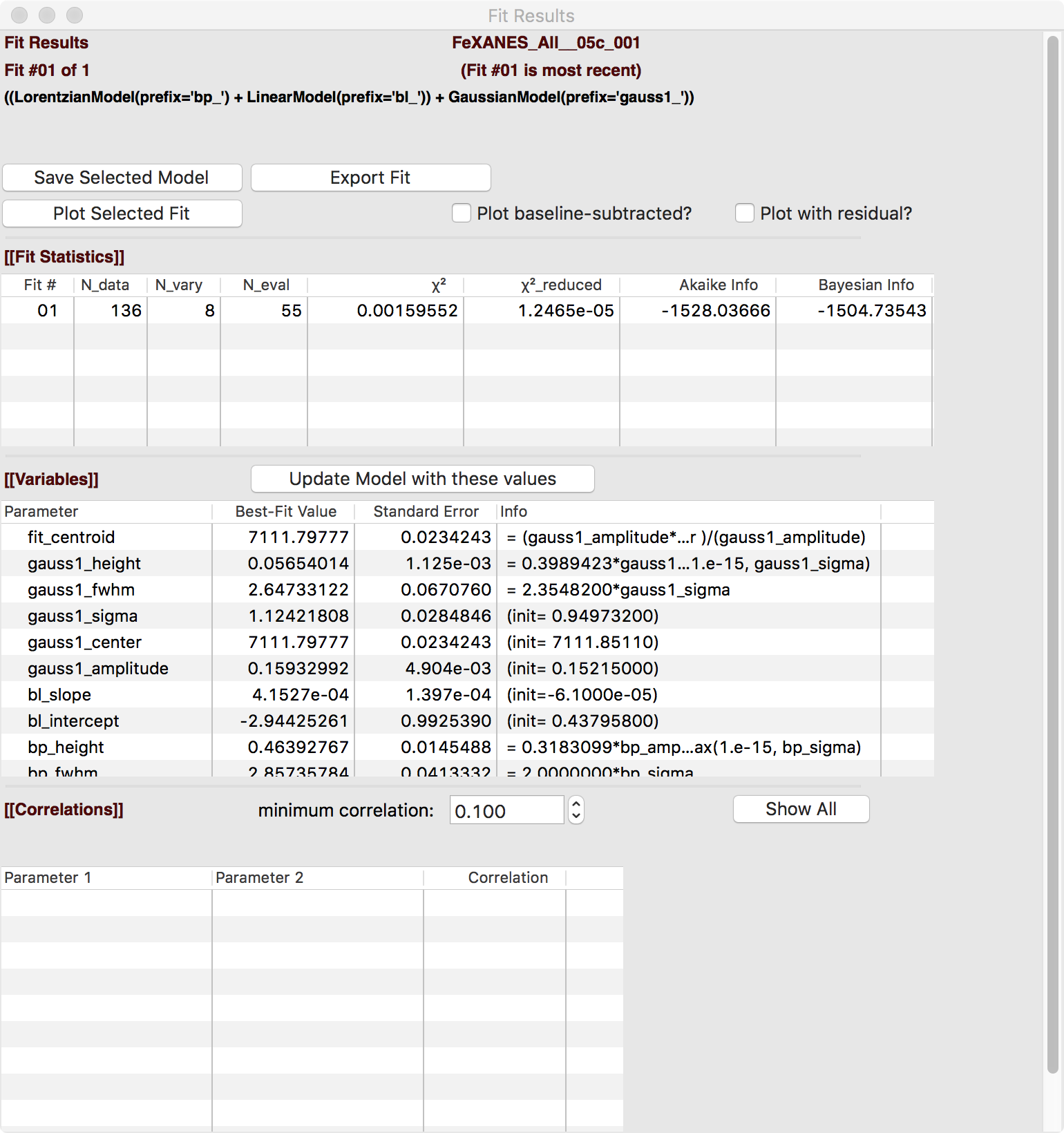1064x1133 pixels.
Task: Click the Correlation column header
Action: [508, 877]
